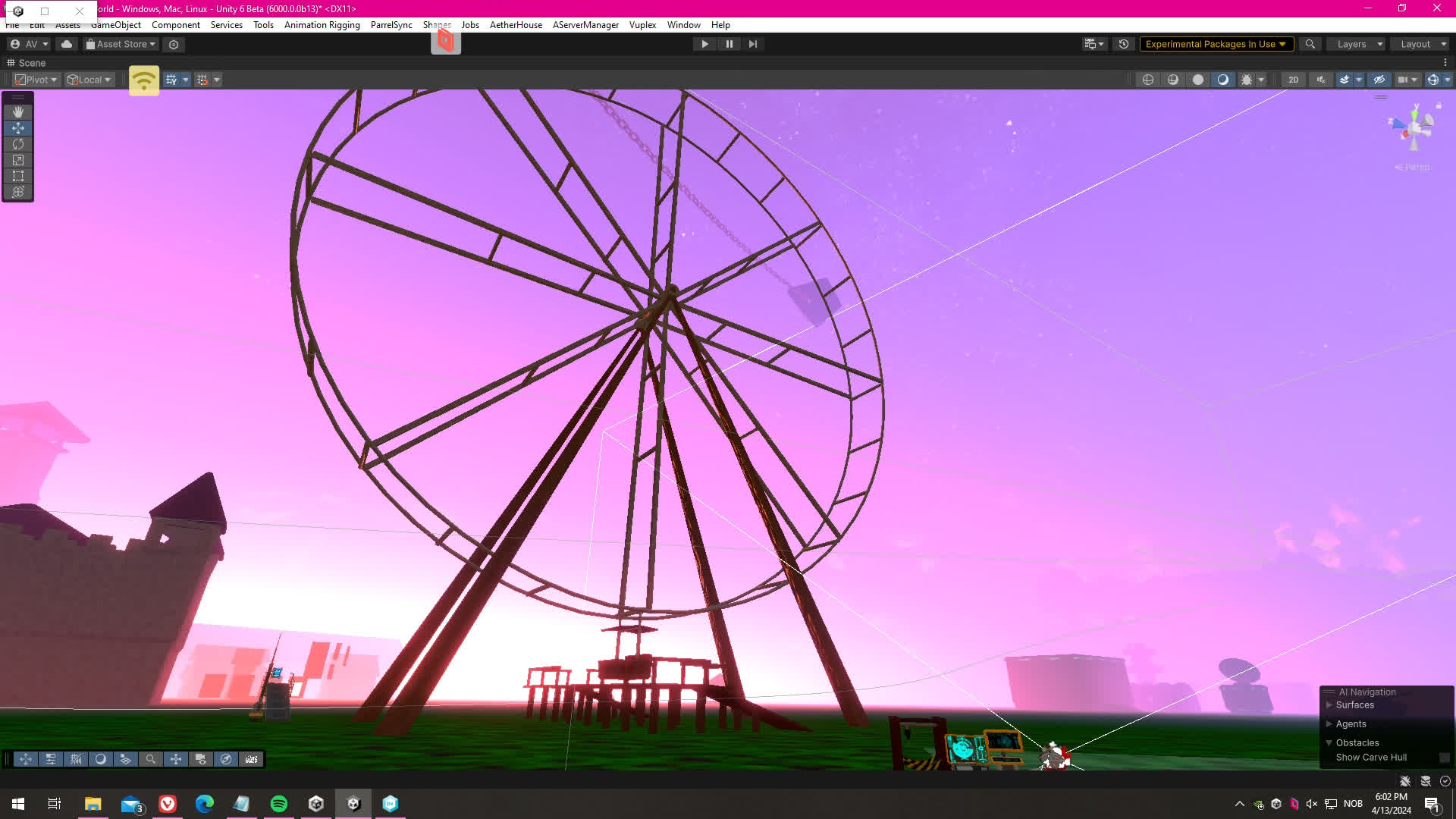The width and height of the screenshot is (1456, 819).
Task: Select the Scale tool
Action: pyautogui.click(x=18, y=160)
